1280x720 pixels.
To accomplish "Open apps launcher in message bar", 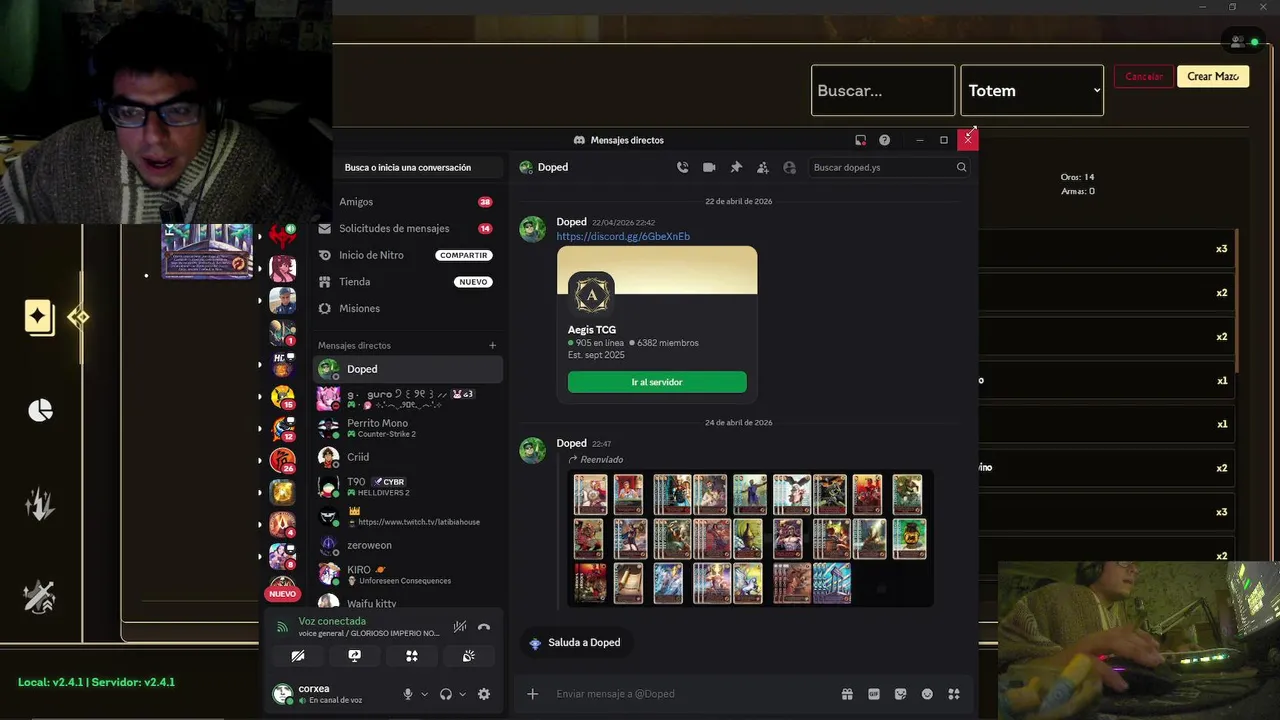I will 954,694.
